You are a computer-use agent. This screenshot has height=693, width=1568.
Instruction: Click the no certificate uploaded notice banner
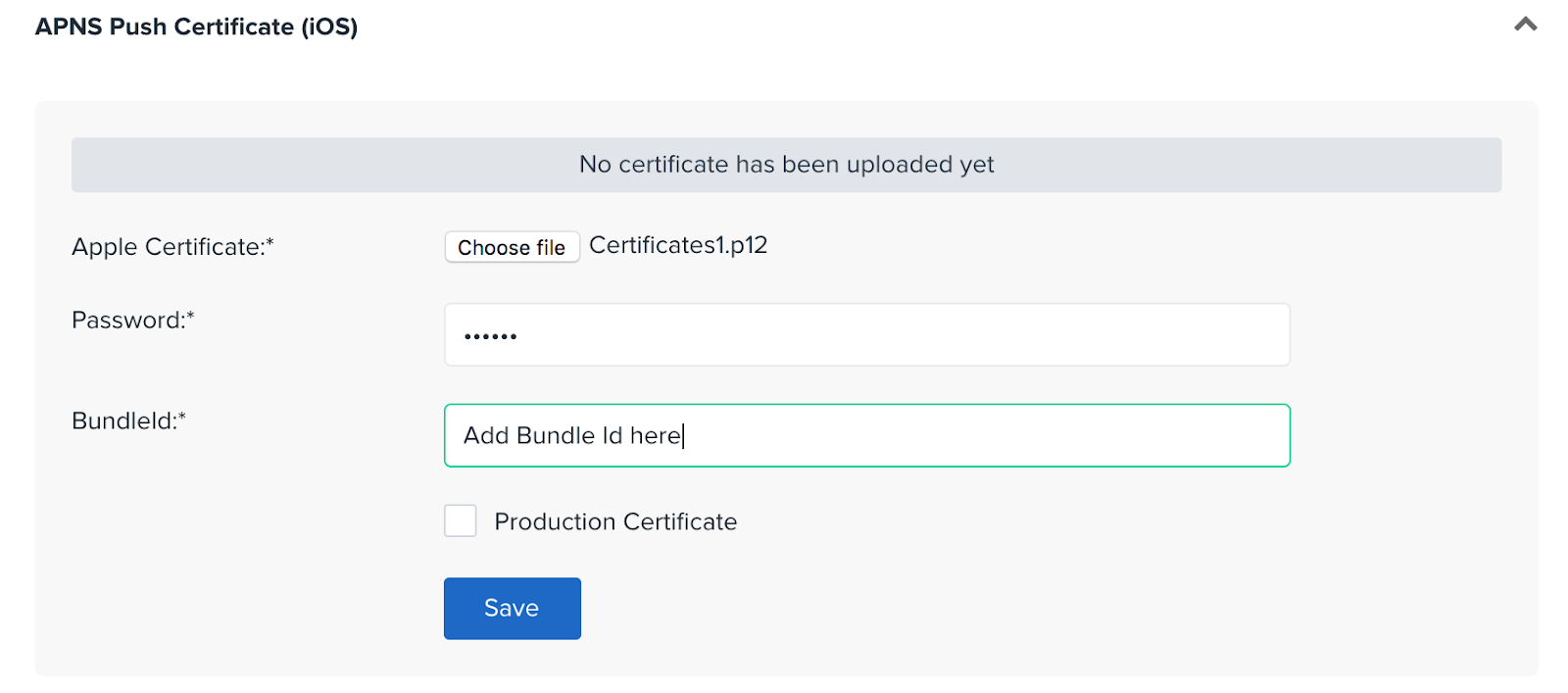786,165
